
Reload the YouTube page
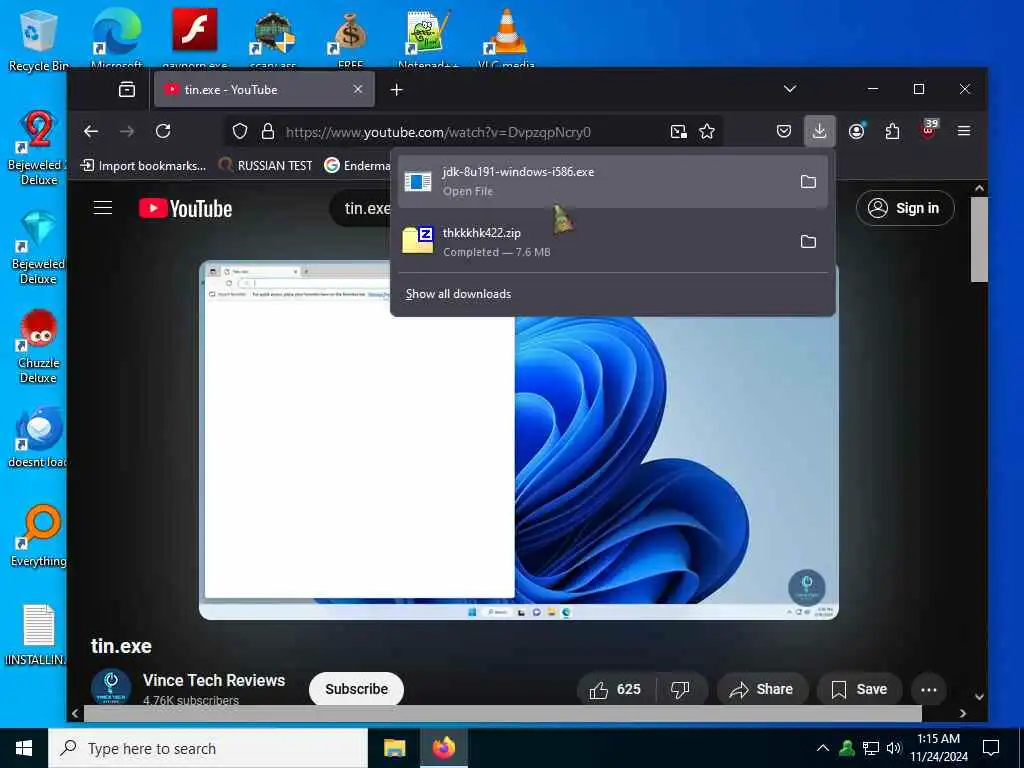163,131
